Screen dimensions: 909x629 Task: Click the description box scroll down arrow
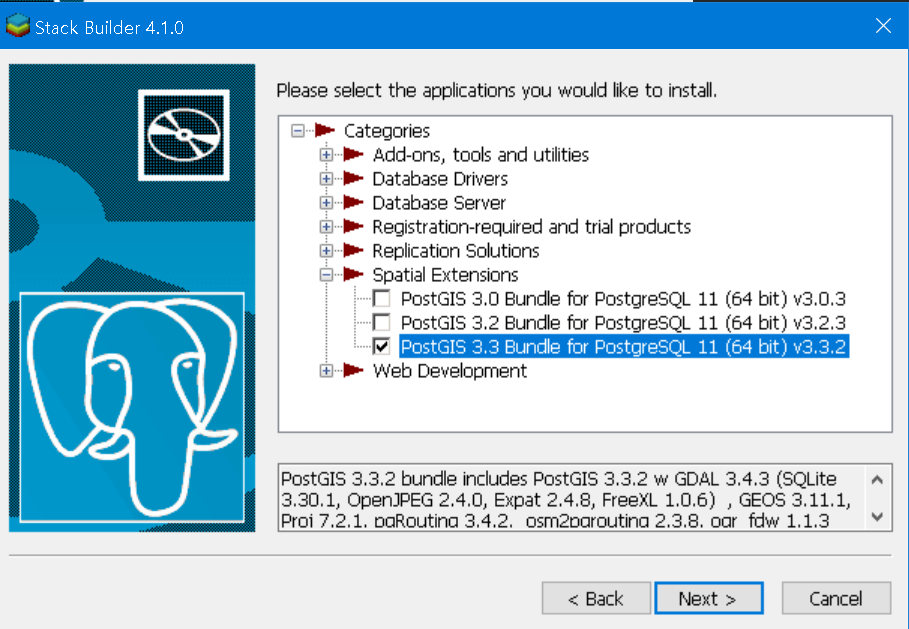click(877, 517)
